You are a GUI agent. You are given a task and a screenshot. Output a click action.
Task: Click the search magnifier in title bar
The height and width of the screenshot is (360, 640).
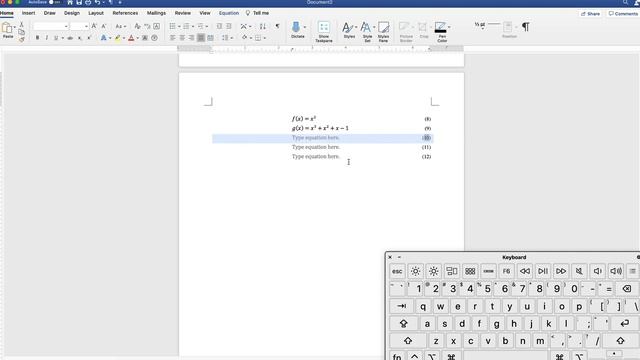[625, 2]
